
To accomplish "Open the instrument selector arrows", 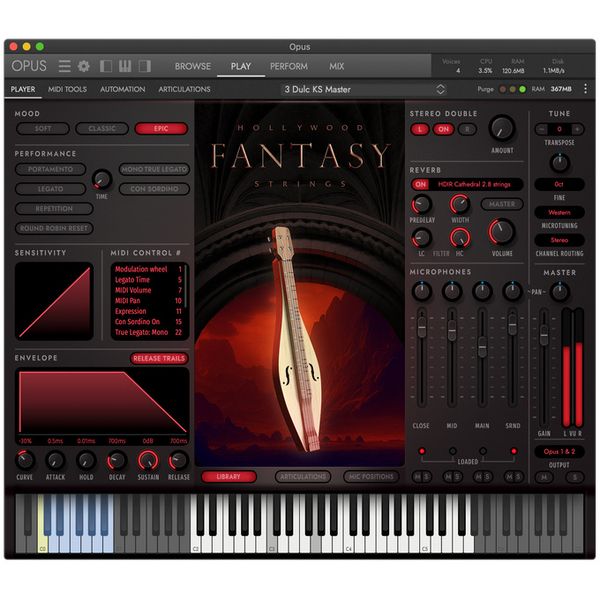I will (440, 90).
